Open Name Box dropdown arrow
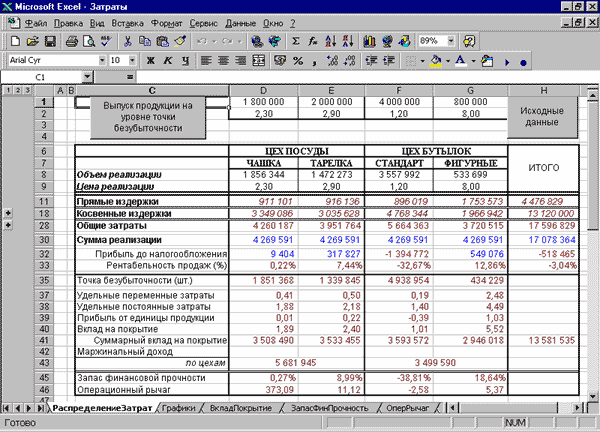The width and height of the screenshot is (600, 432). click(x=87, y=77)
